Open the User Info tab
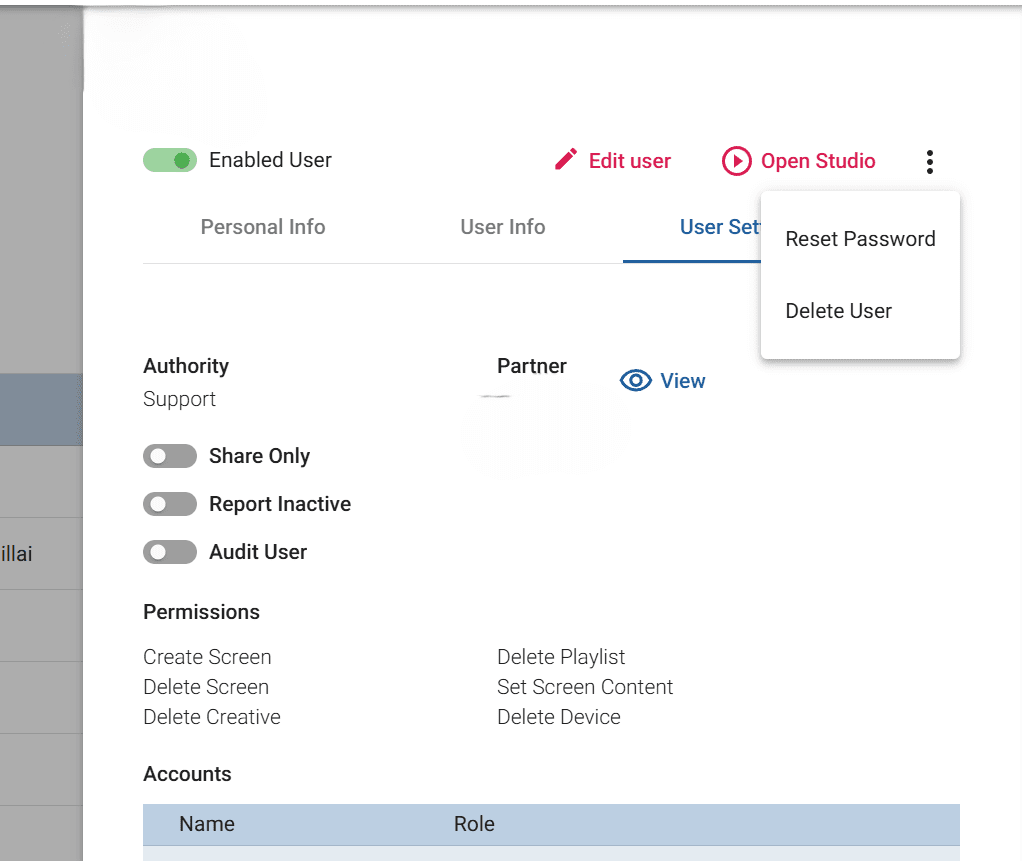1022x861 pixels. (502, 227)
